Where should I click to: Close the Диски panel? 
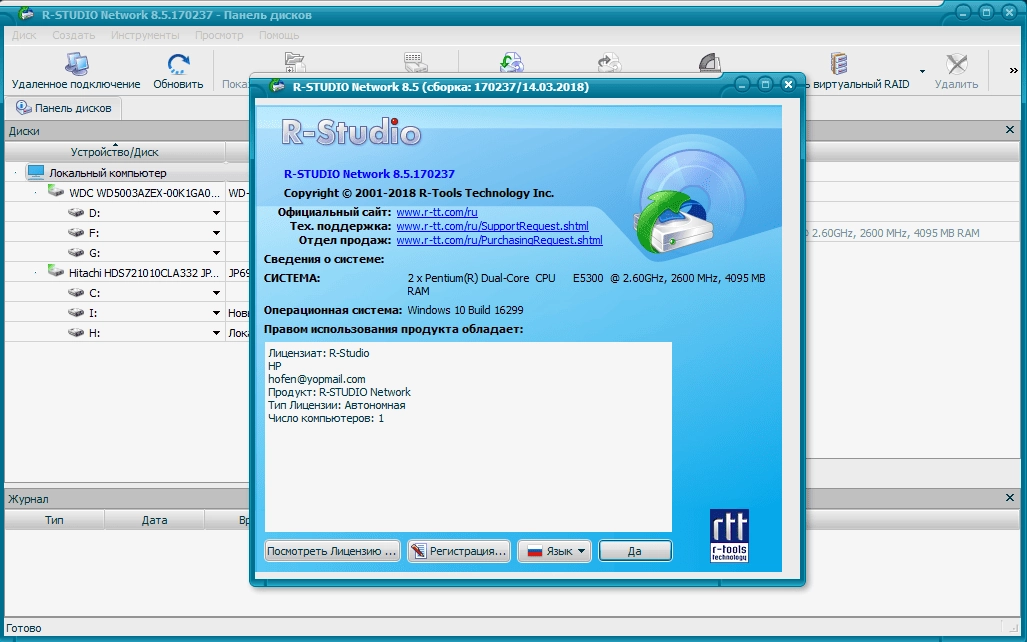coord(1009,130)
